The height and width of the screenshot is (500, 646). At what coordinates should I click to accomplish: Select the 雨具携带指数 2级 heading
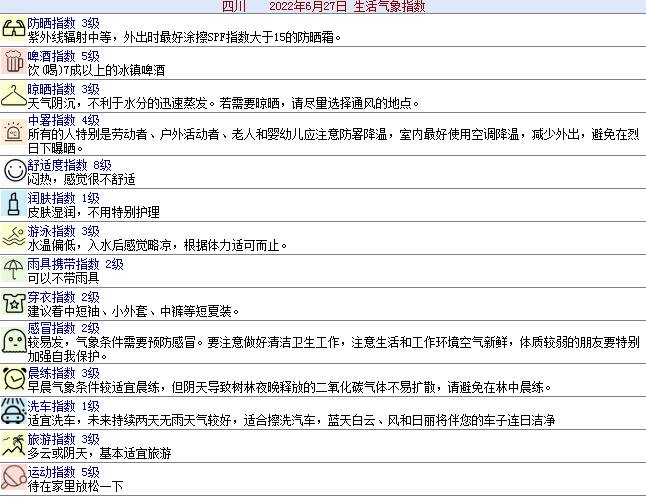[75, 264]
